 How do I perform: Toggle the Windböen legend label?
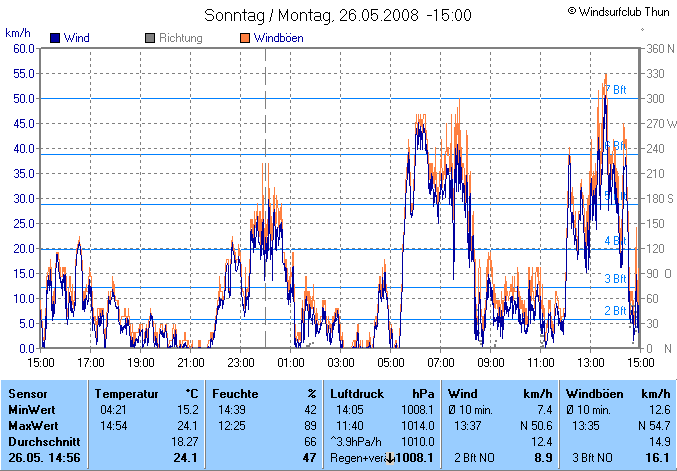pos(280,38)
